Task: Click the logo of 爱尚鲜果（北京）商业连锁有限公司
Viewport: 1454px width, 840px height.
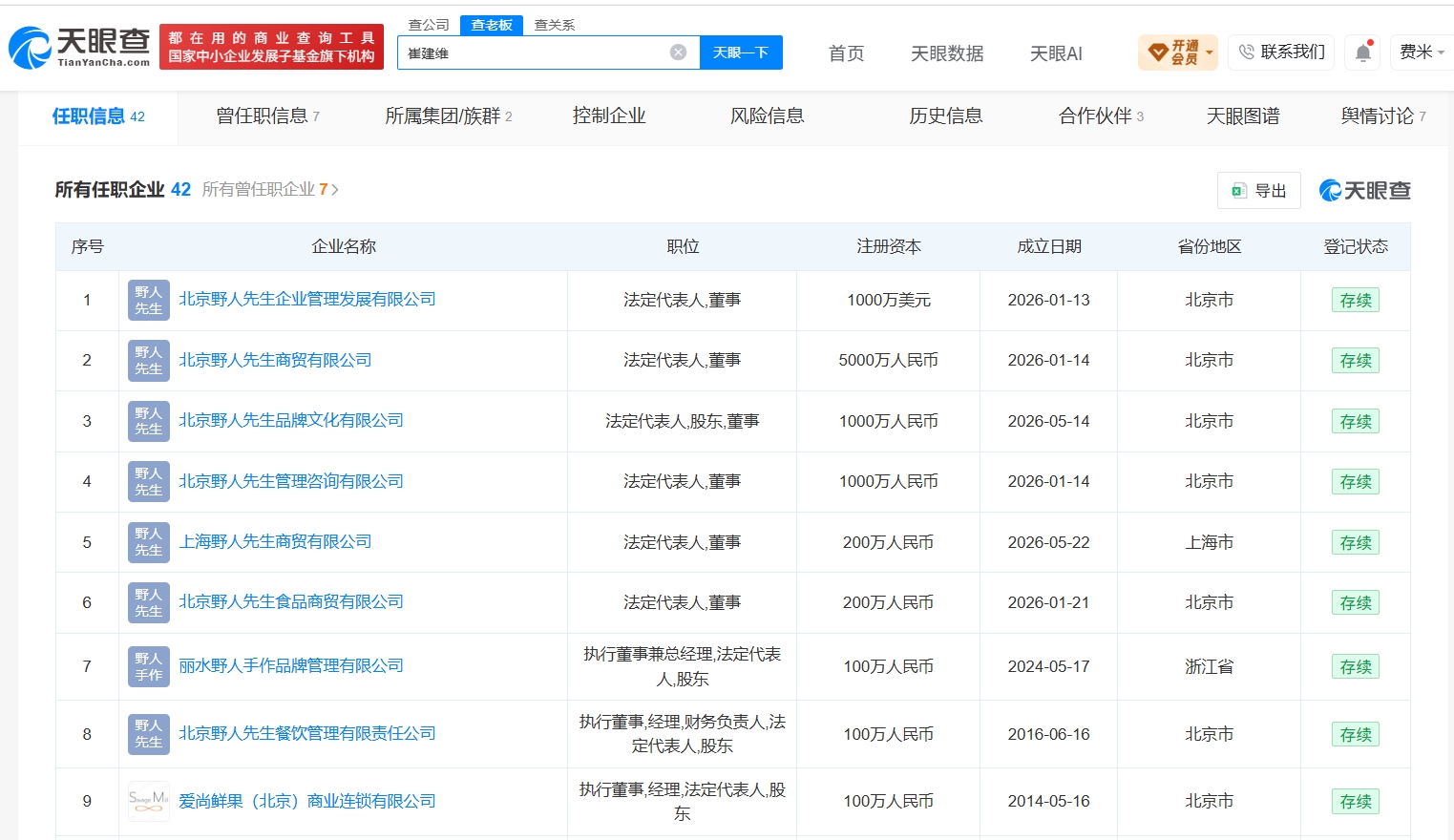Action: click(x=149, y=801)
